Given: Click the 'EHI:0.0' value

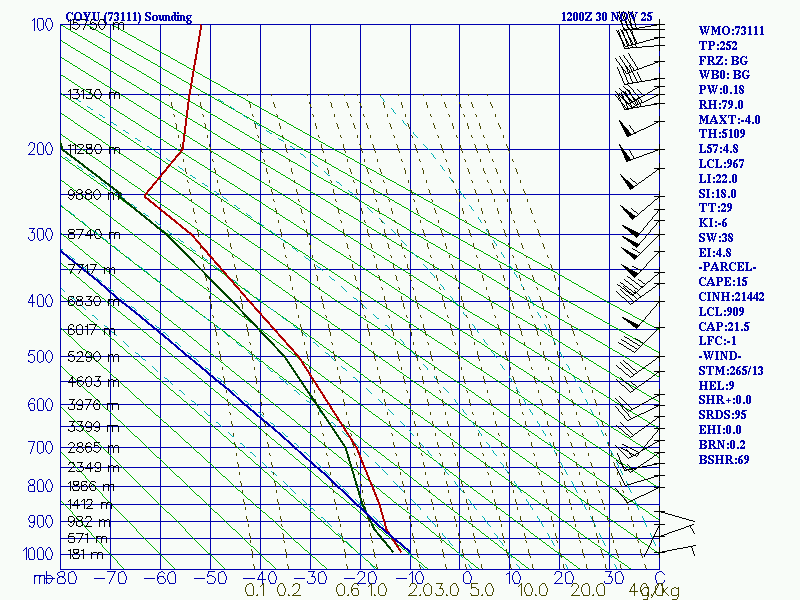Looking at the screenshot, I should 719,430.
